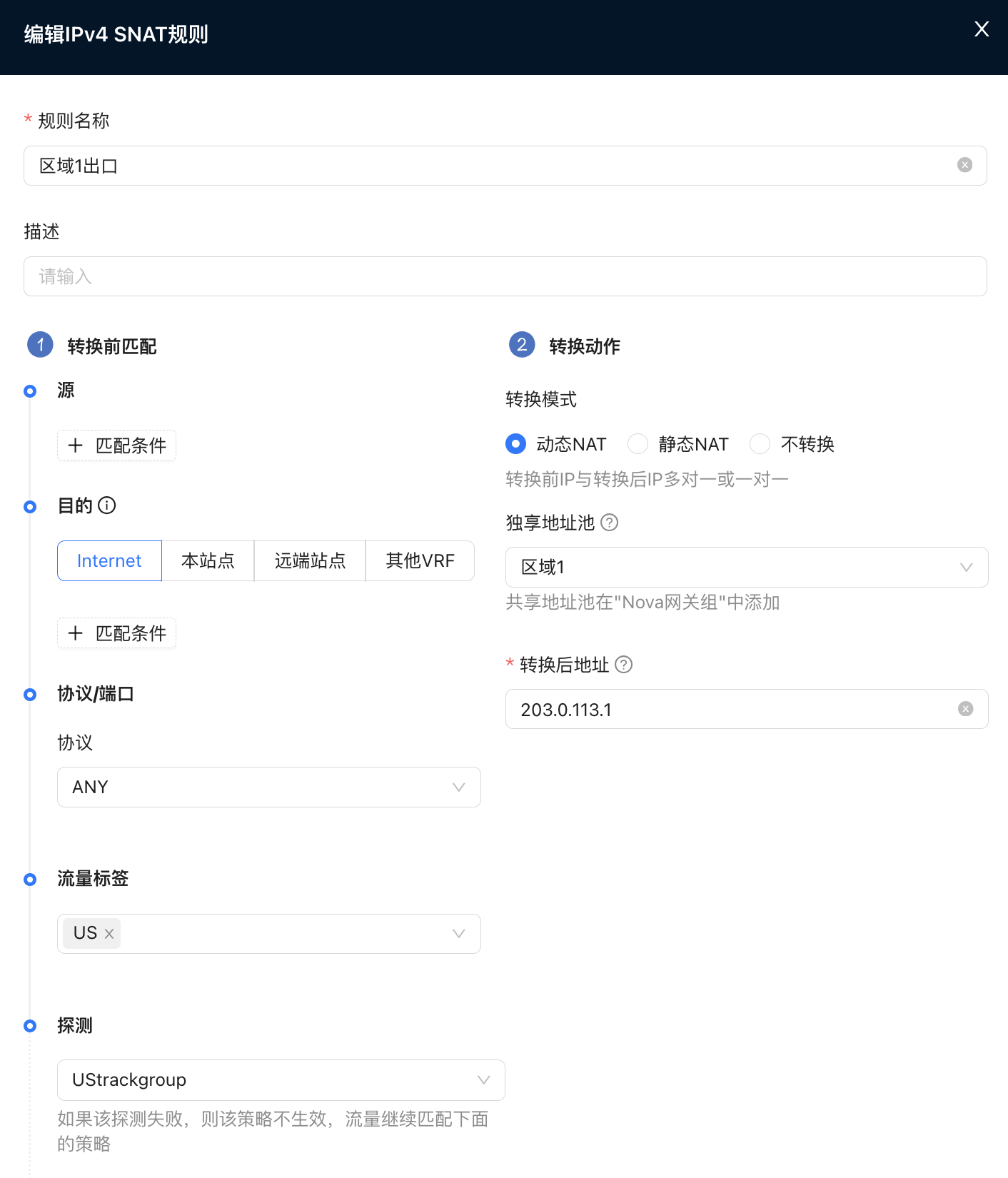Remove the US traffic tag

point(109,934)
